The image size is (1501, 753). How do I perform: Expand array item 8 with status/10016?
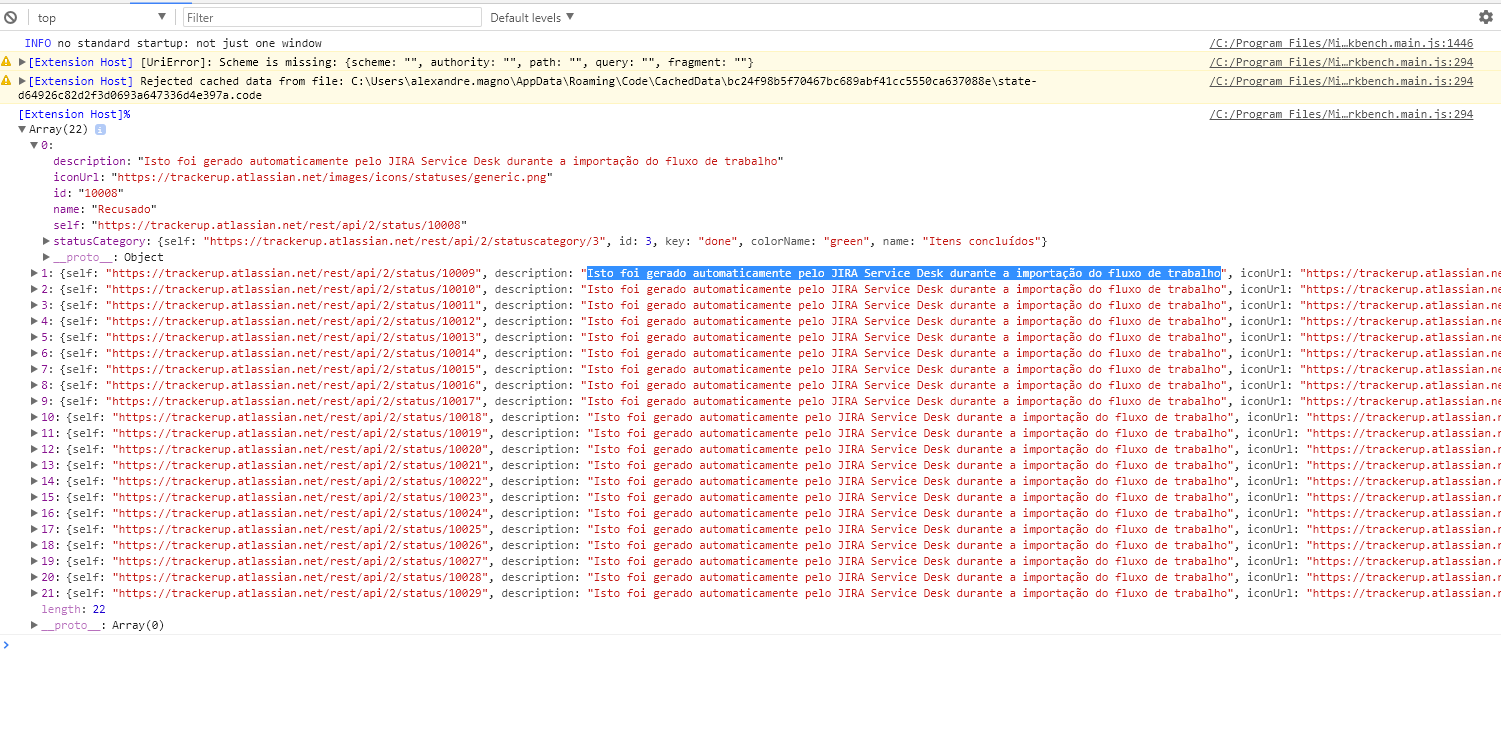[35, 385]
